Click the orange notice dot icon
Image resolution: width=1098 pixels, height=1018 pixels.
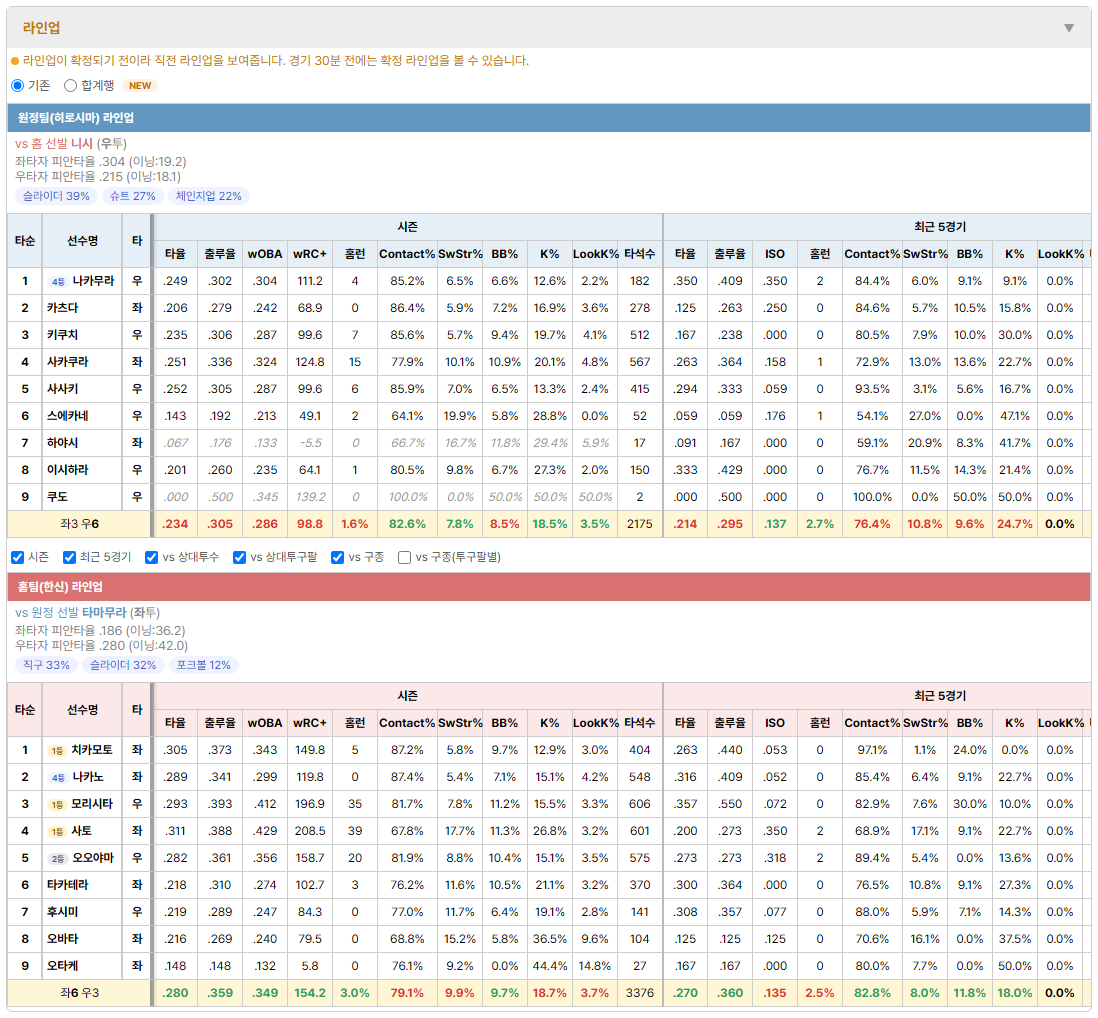click(x=15, y=61)
